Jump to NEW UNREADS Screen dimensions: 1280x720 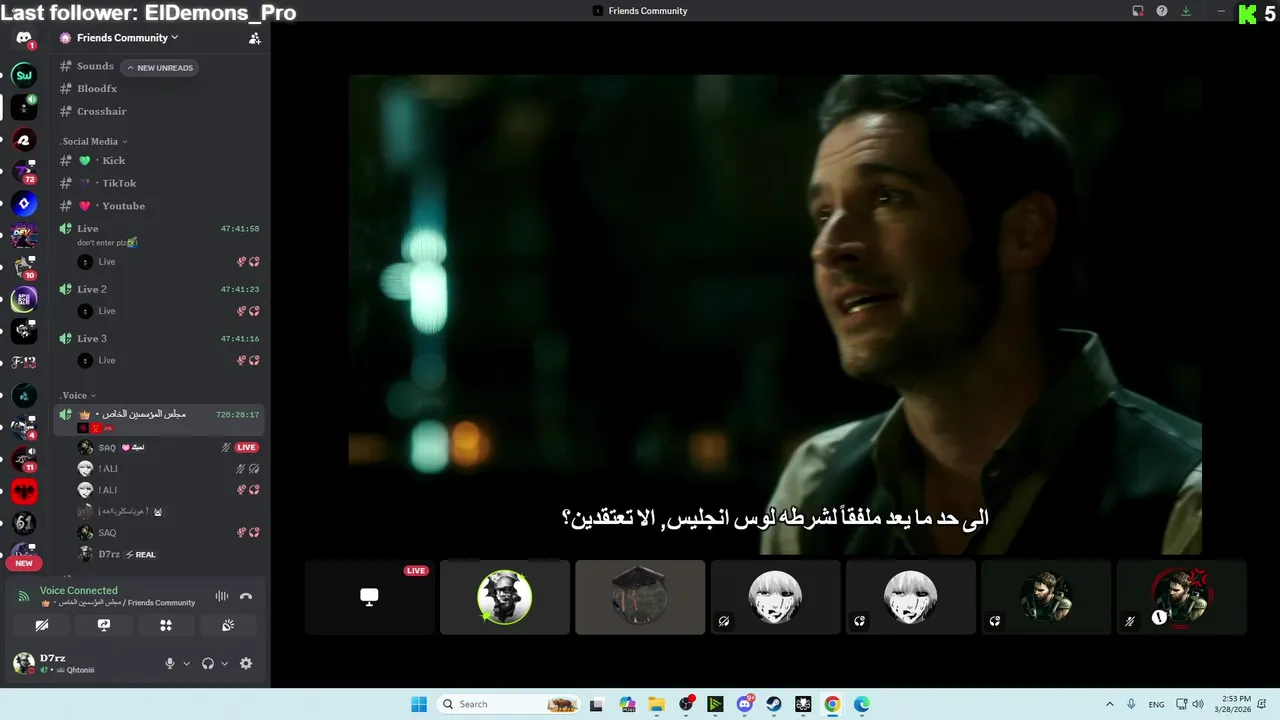click(160, 68)
